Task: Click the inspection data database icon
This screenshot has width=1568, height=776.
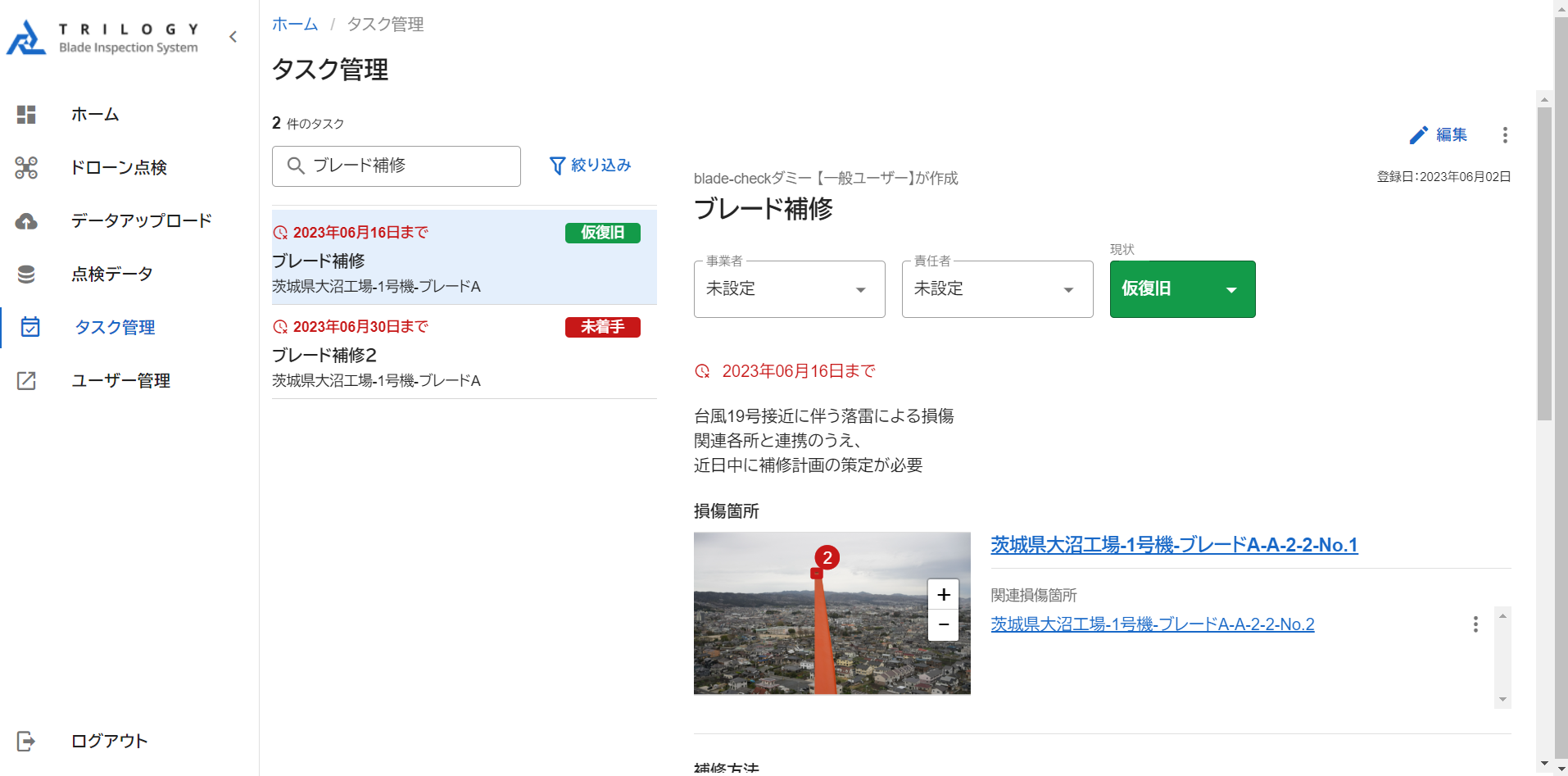Action: (26, 275)
